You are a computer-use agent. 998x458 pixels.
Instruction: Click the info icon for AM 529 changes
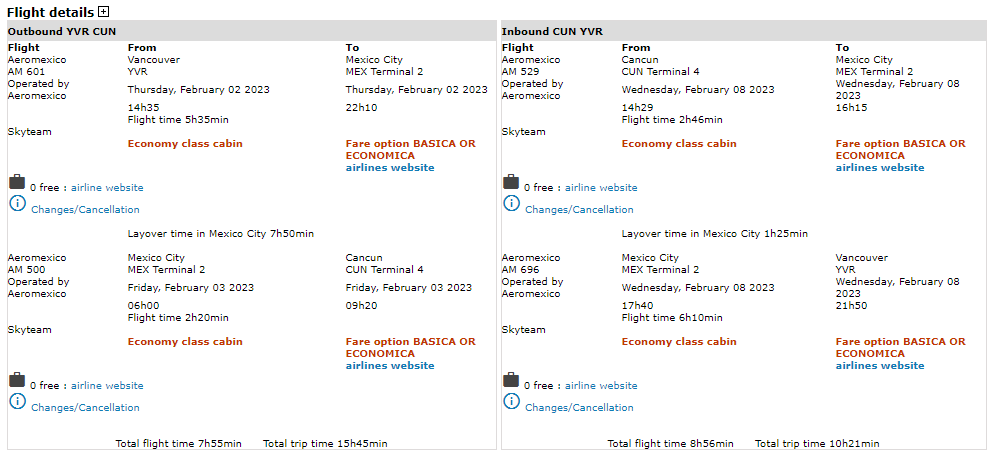pyautogui.click(x=511, y=203)
